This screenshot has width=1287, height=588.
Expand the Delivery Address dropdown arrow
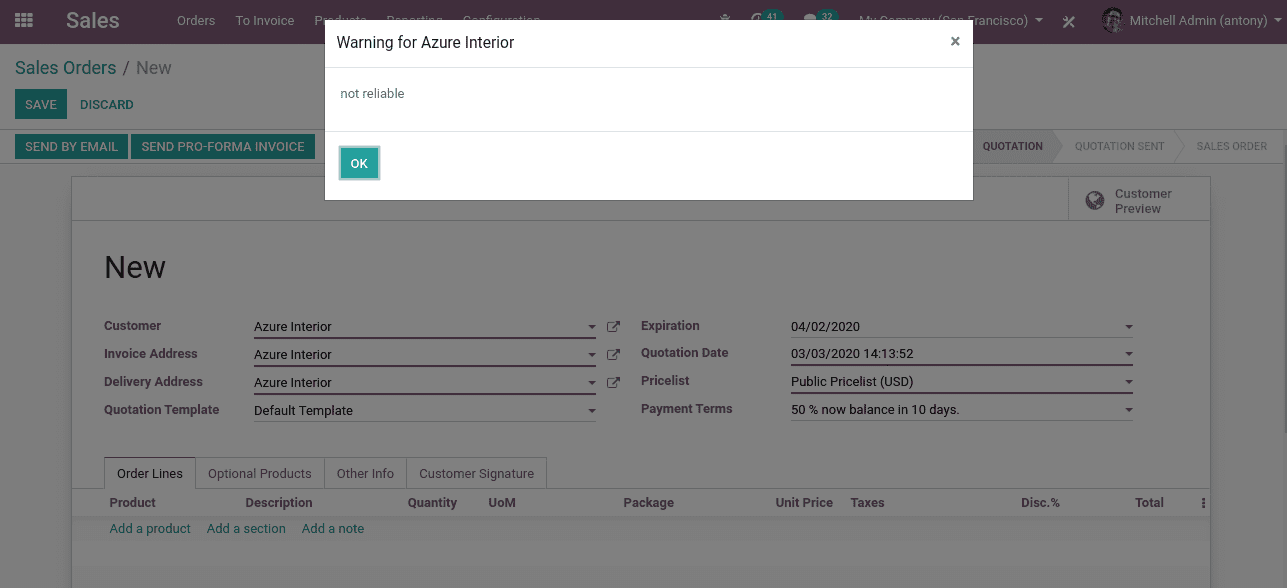pyautogui.click(x=592, y=383)
